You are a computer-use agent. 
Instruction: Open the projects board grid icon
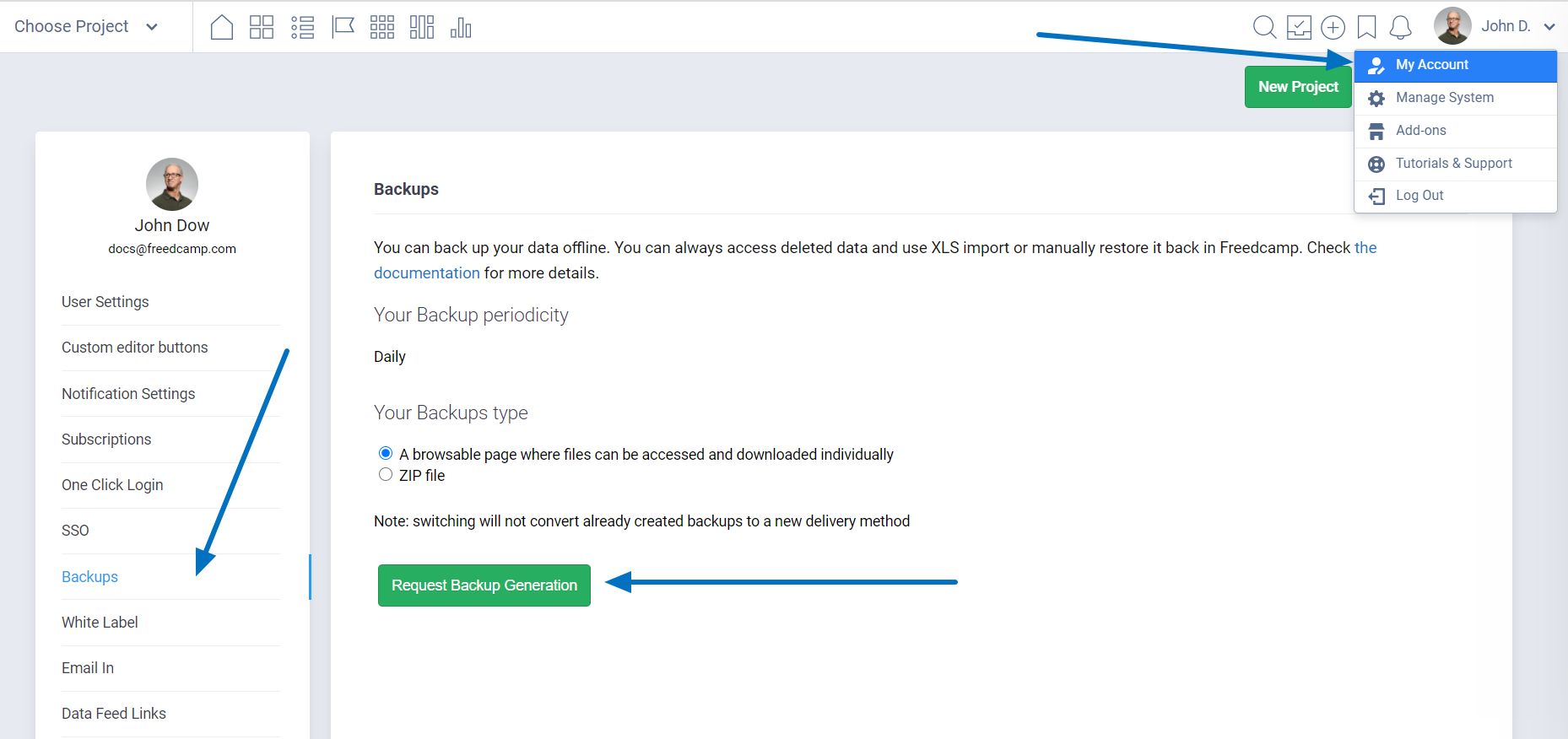(262, 27)
